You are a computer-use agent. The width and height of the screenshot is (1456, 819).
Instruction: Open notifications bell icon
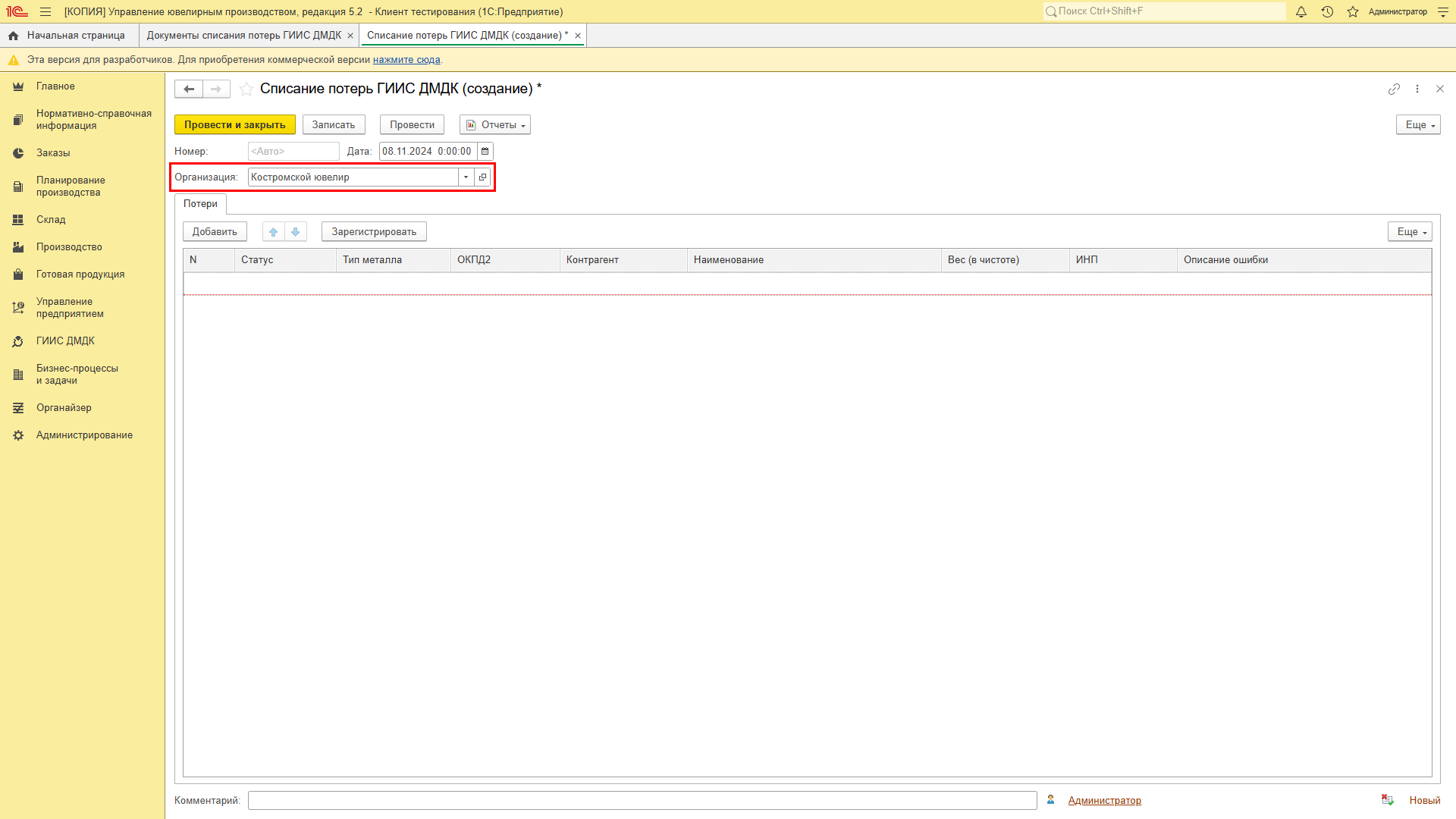[x=1301, y=11]
